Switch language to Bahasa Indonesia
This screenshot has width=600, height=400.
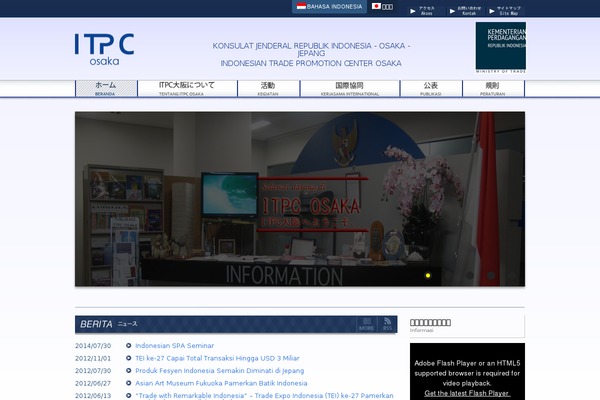click(329, 7)
